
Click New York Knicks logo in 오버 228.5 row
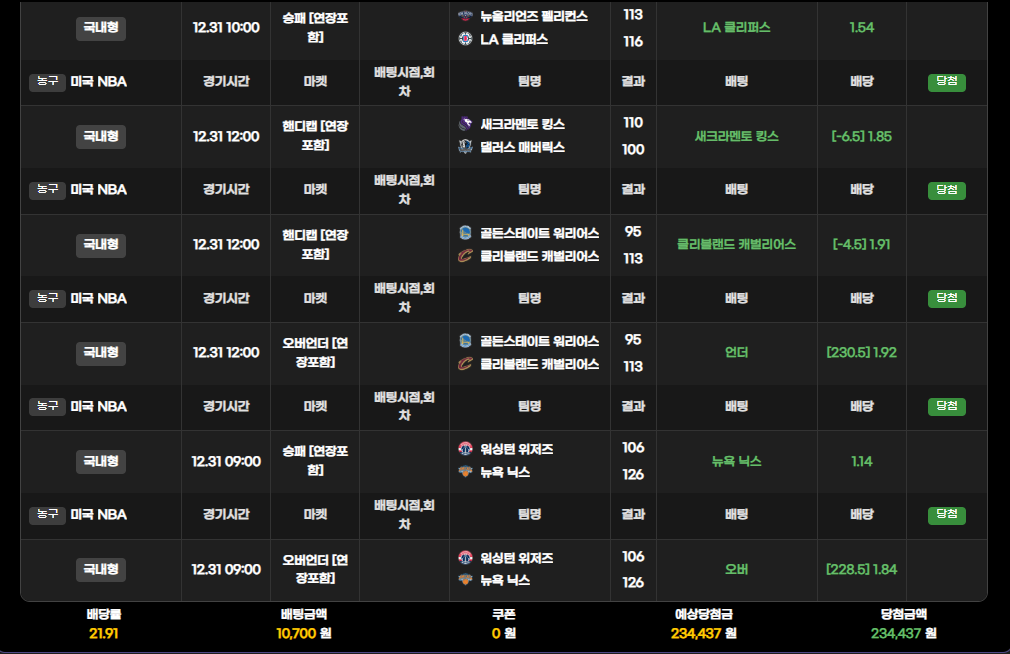click(465, 580)
